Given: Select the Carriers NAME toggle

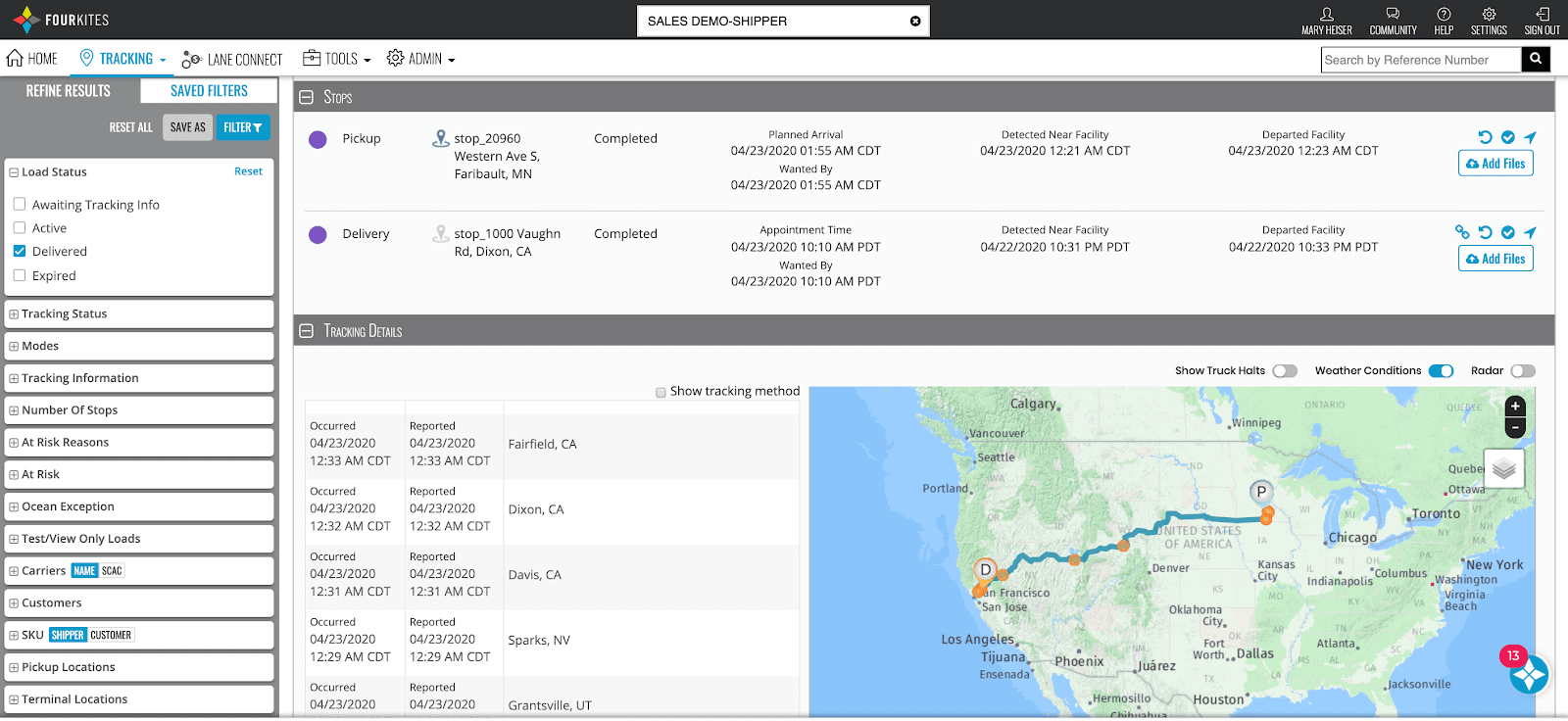Looking at the screenshot, I should coord(85,571).
